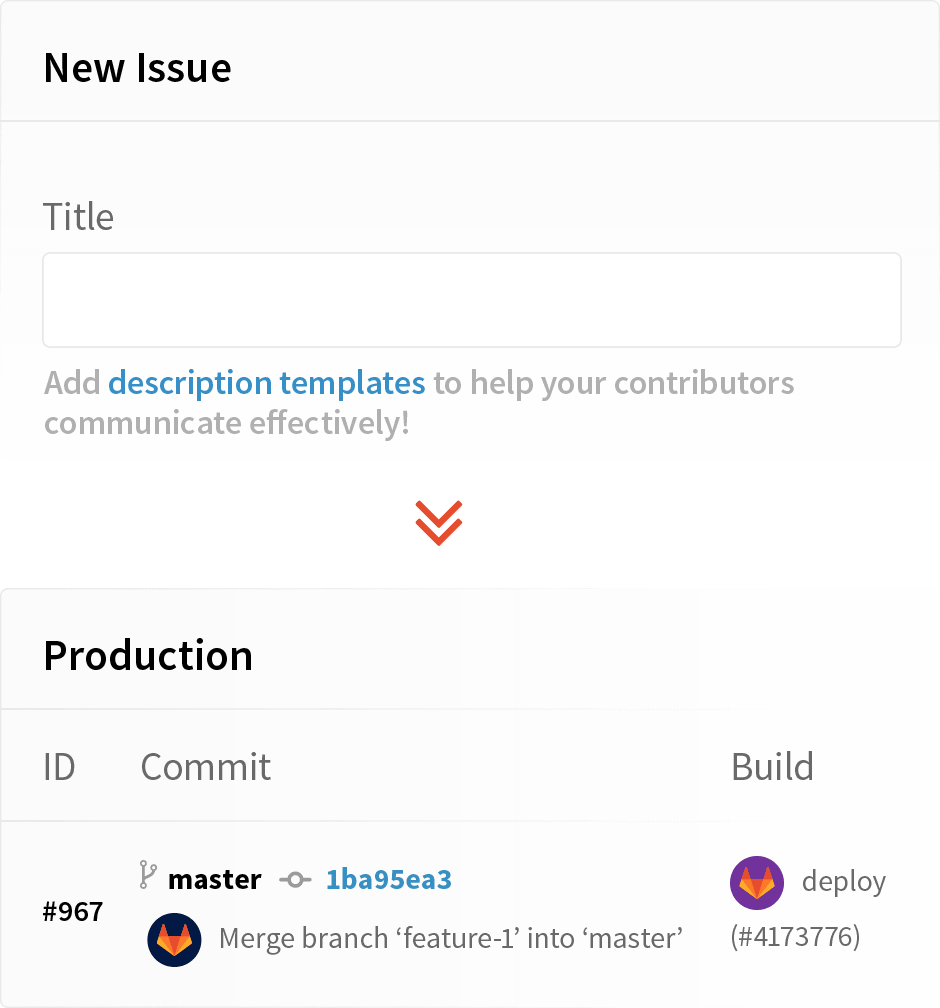Click the Title field label

tap(78, 217)
